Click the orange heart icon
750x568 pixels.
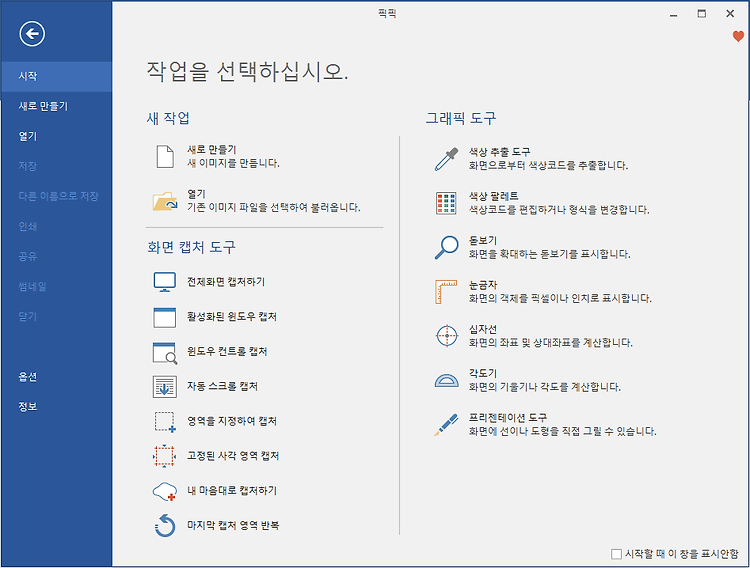[x=739, y=36]
